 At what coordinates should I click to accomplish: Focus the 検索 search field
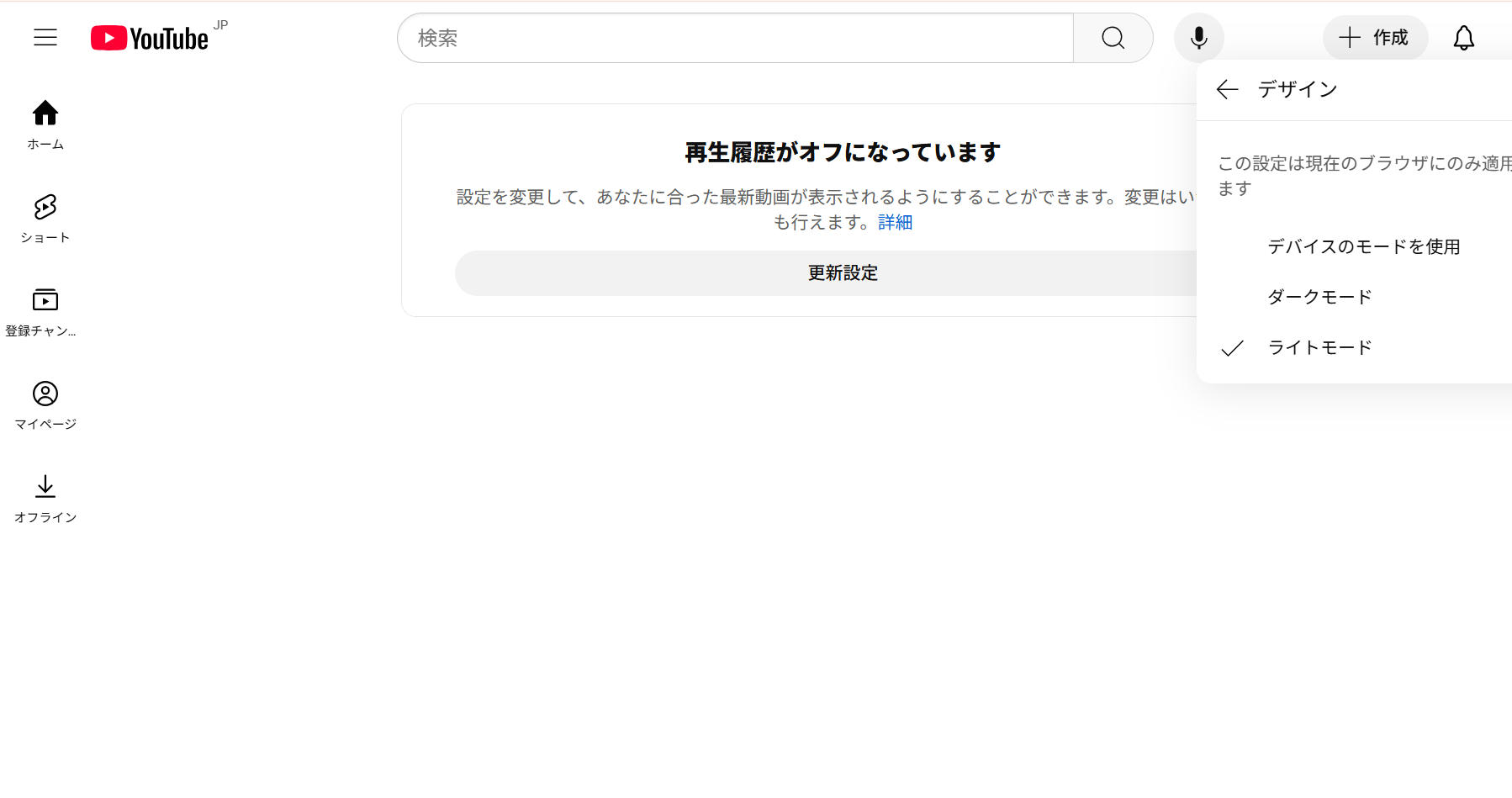click(734, 38)
